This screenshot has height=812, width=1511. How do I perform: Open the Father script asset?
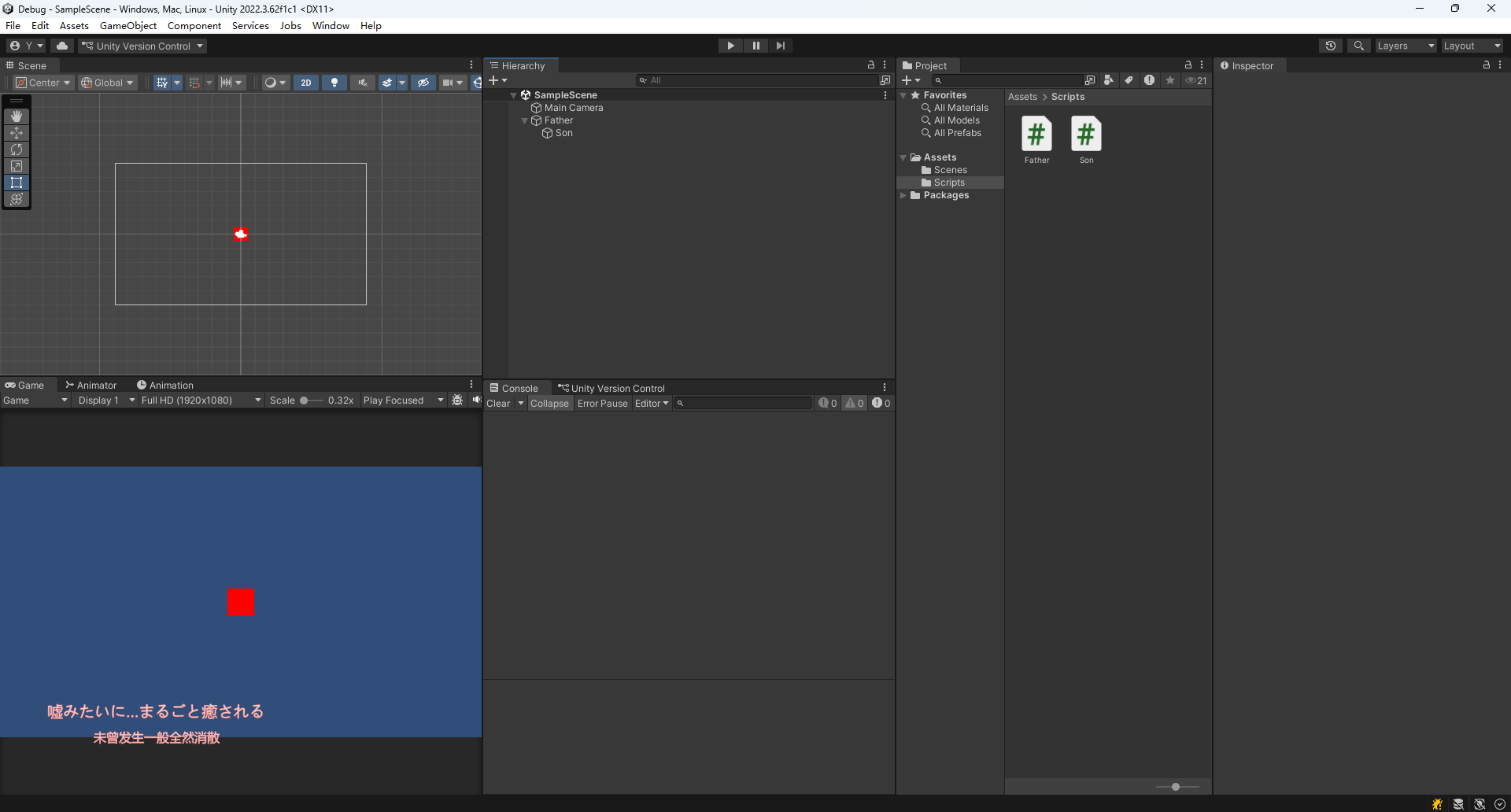1036,135
